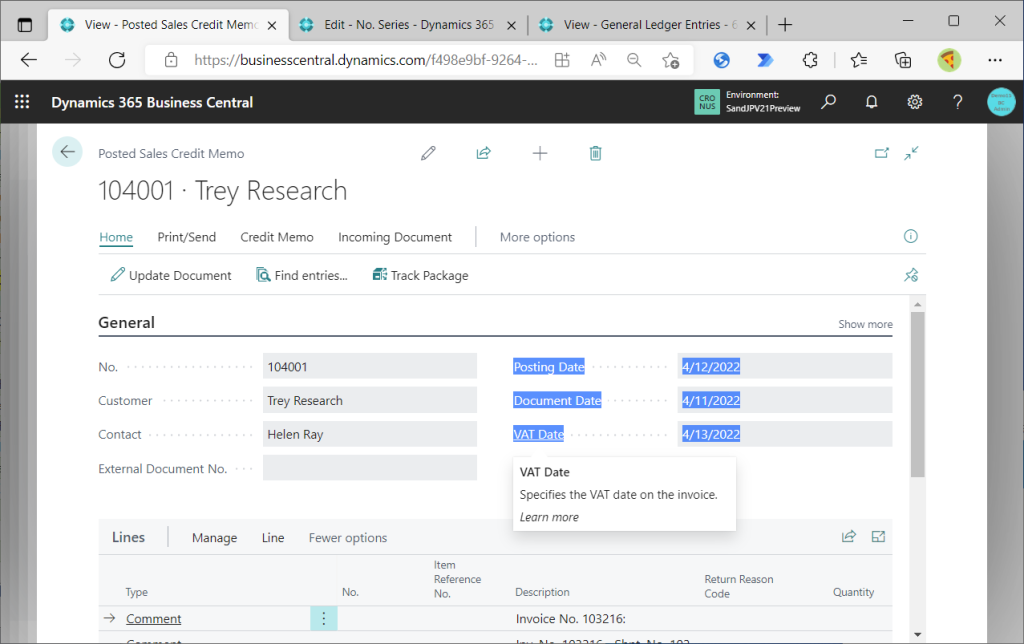Go back using the page back arrow
The width and height of the screenshot is (1024, 644).
[67, 152]
